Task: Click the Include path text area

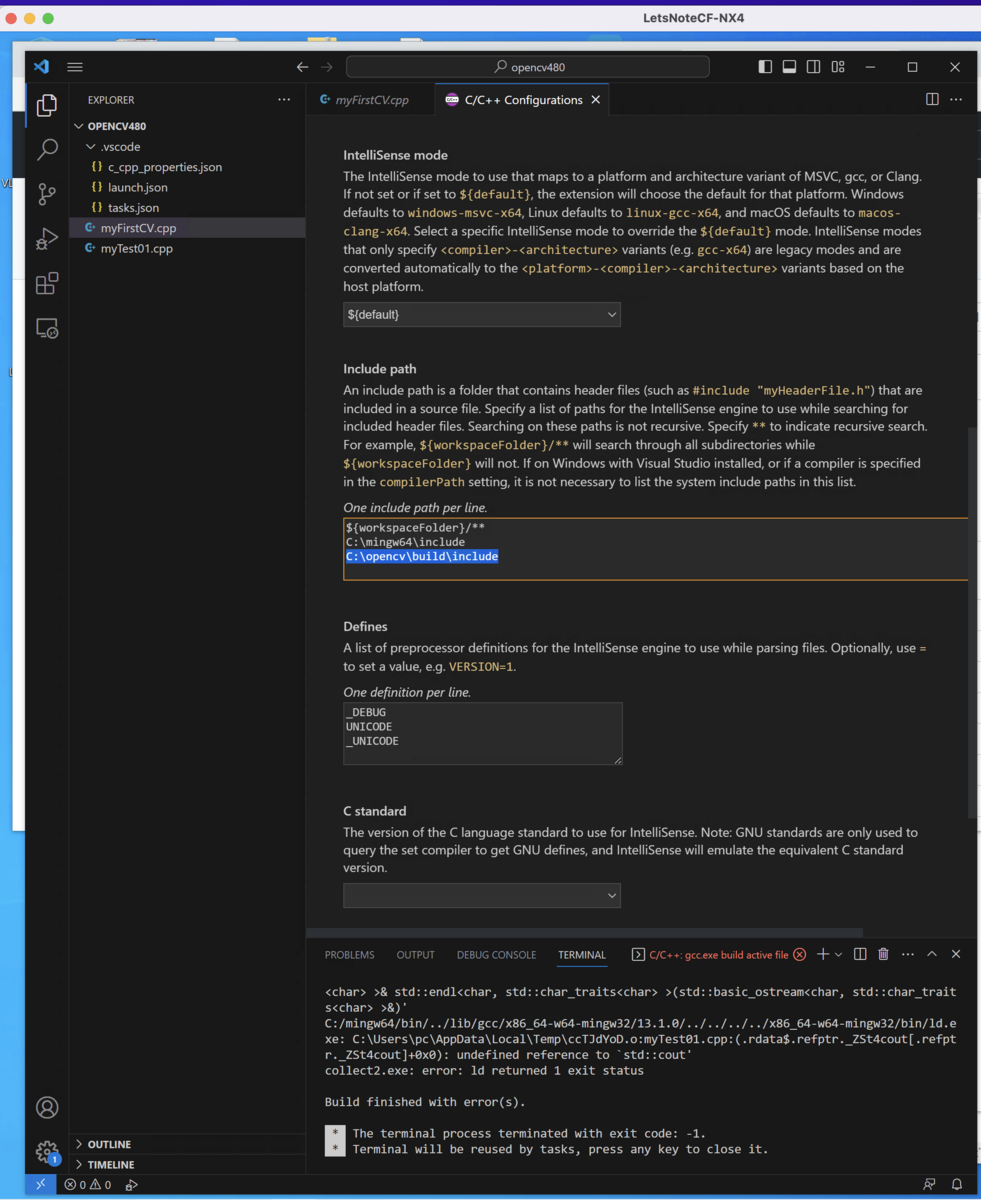Action: [x=656, y=549]
